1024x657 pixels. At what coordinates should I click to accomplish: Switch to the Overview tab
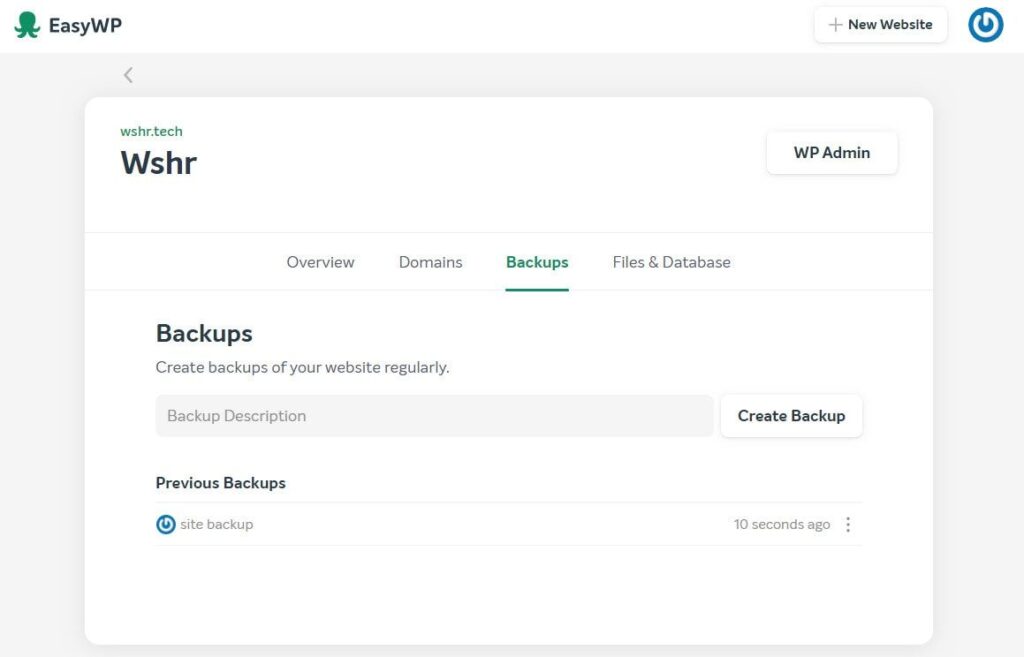(x=321, y=262)
